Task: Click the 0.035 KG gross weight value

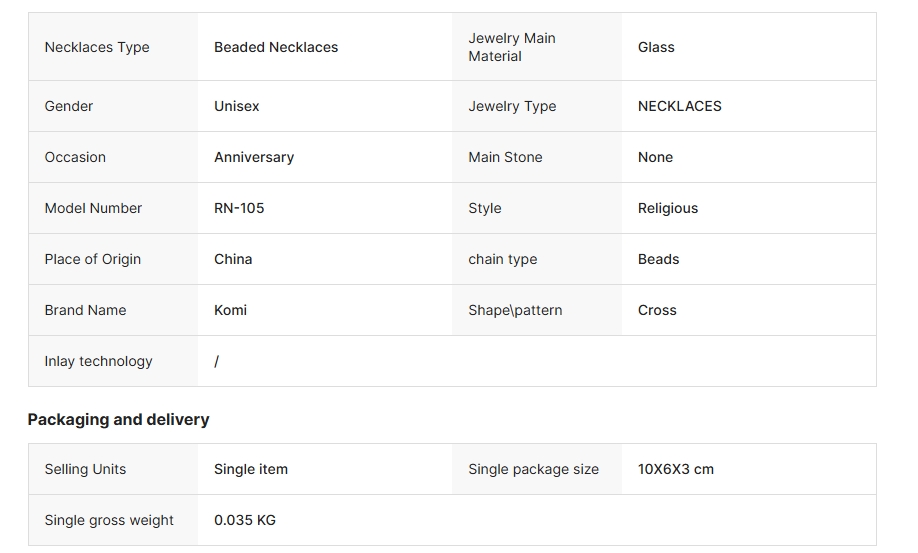Action: click(x=245, y=520)
